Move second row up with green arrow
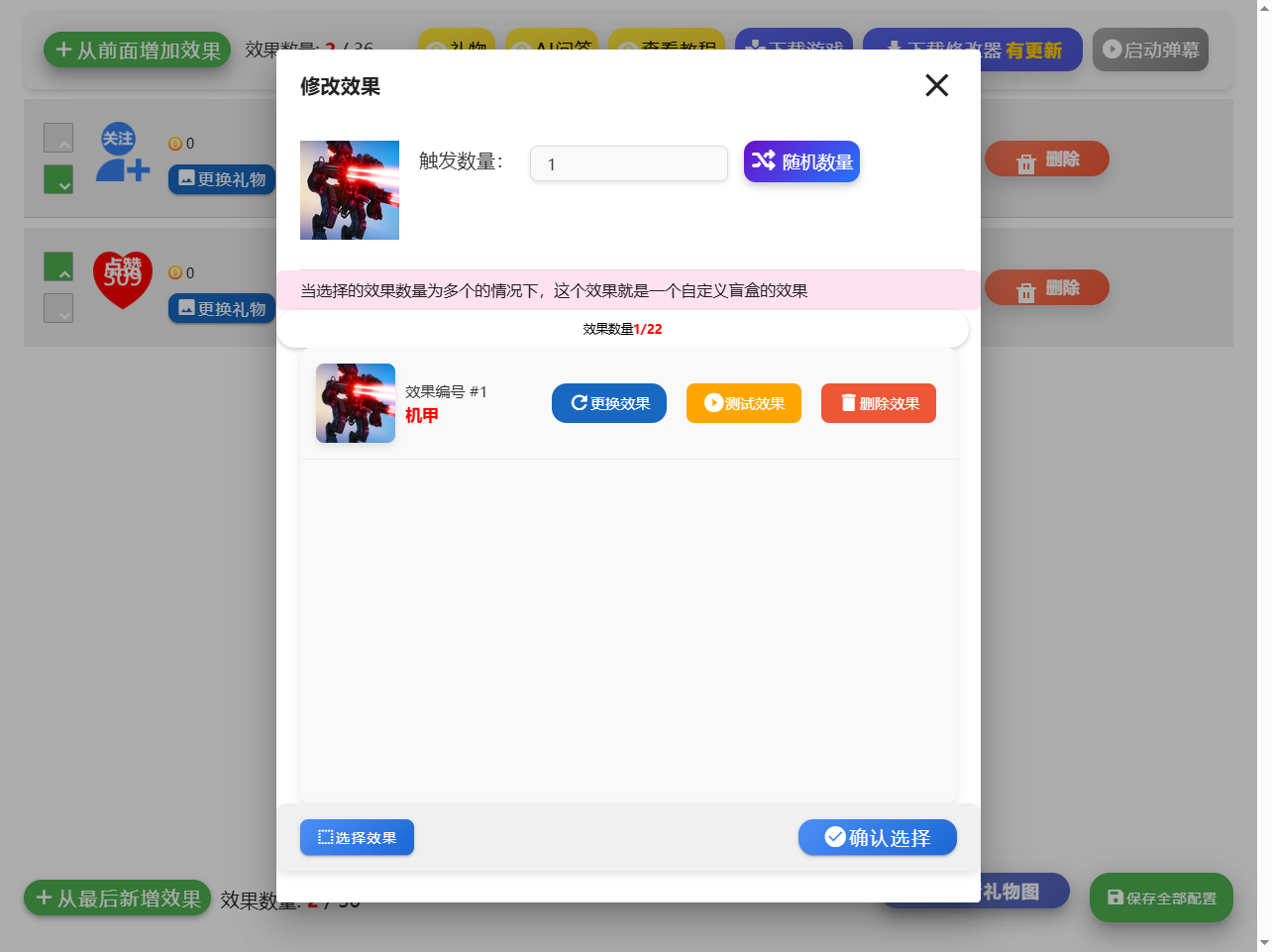This screenshot has width=1272, height=952. click(58, 266)
